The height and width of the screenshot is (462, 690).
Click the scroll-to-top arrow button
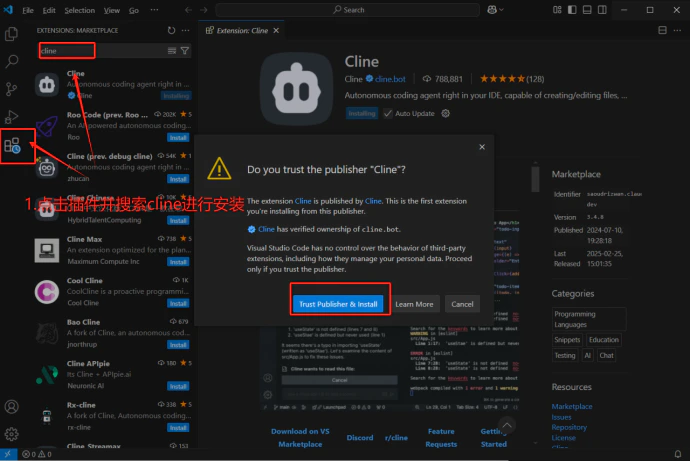(507, 425)
